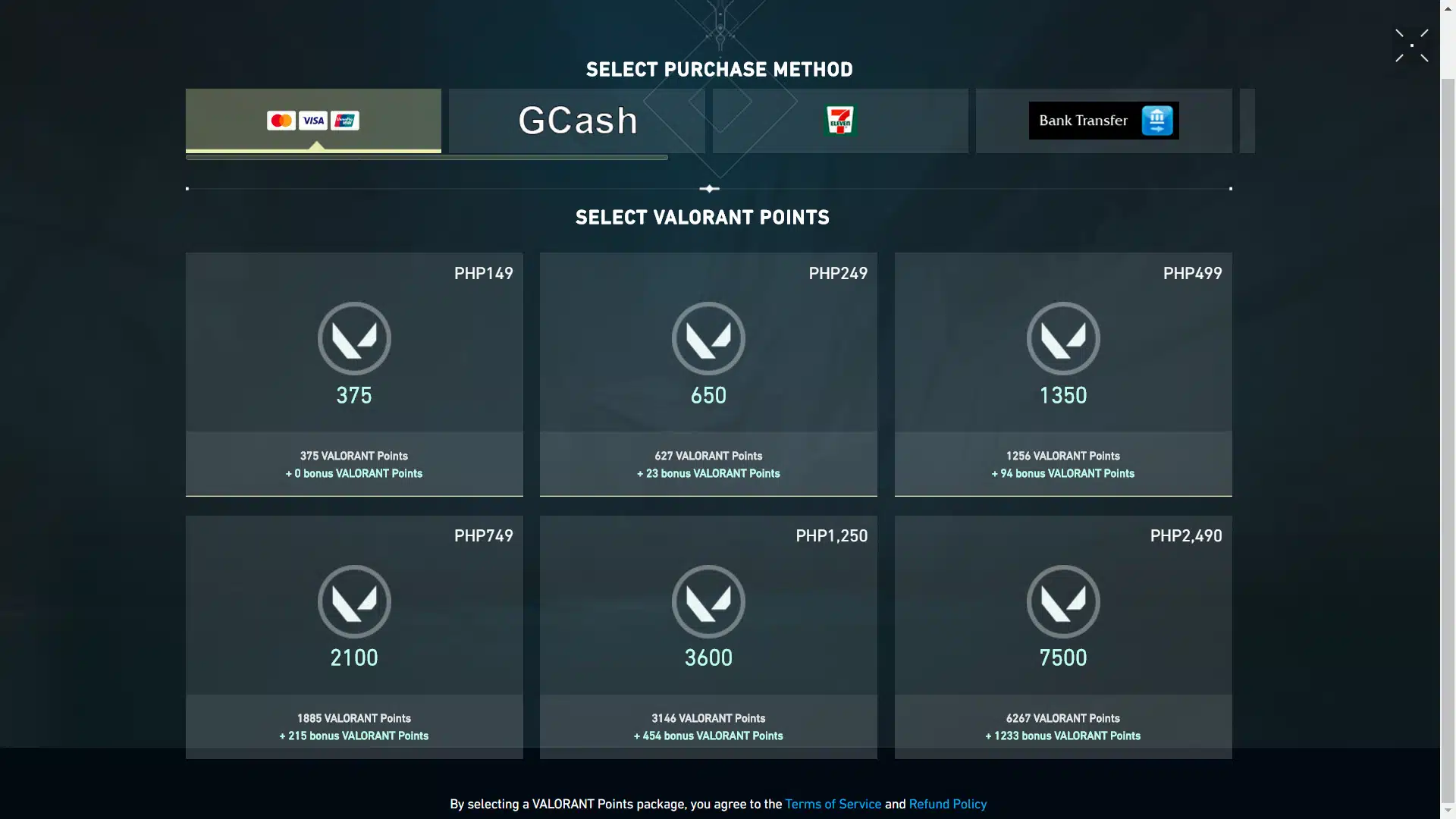This screenshot has width=1456, height=819.
Task: Select the 7-Eleven payment option
Action: coord(839,121)
